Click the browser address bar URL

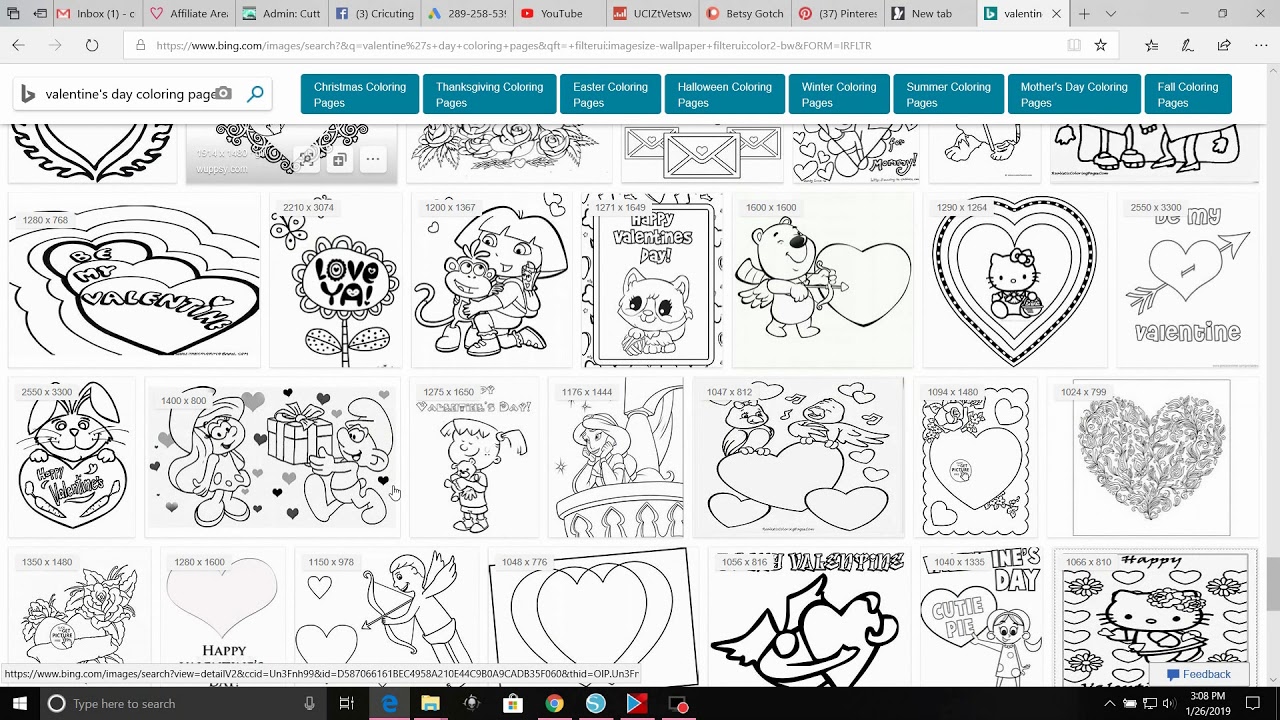point(514,45)
